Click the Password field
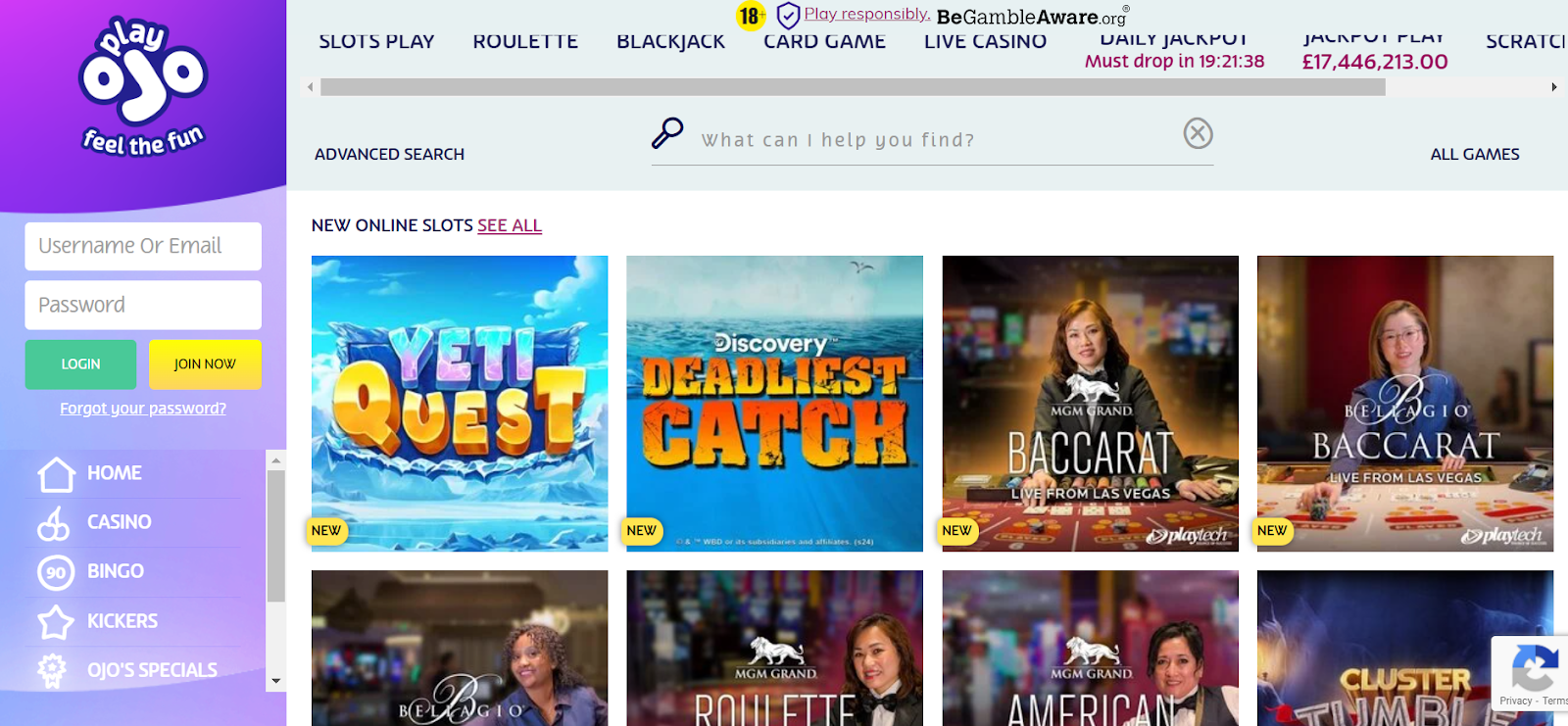The image size is (1568, 726). coord(143,306)
